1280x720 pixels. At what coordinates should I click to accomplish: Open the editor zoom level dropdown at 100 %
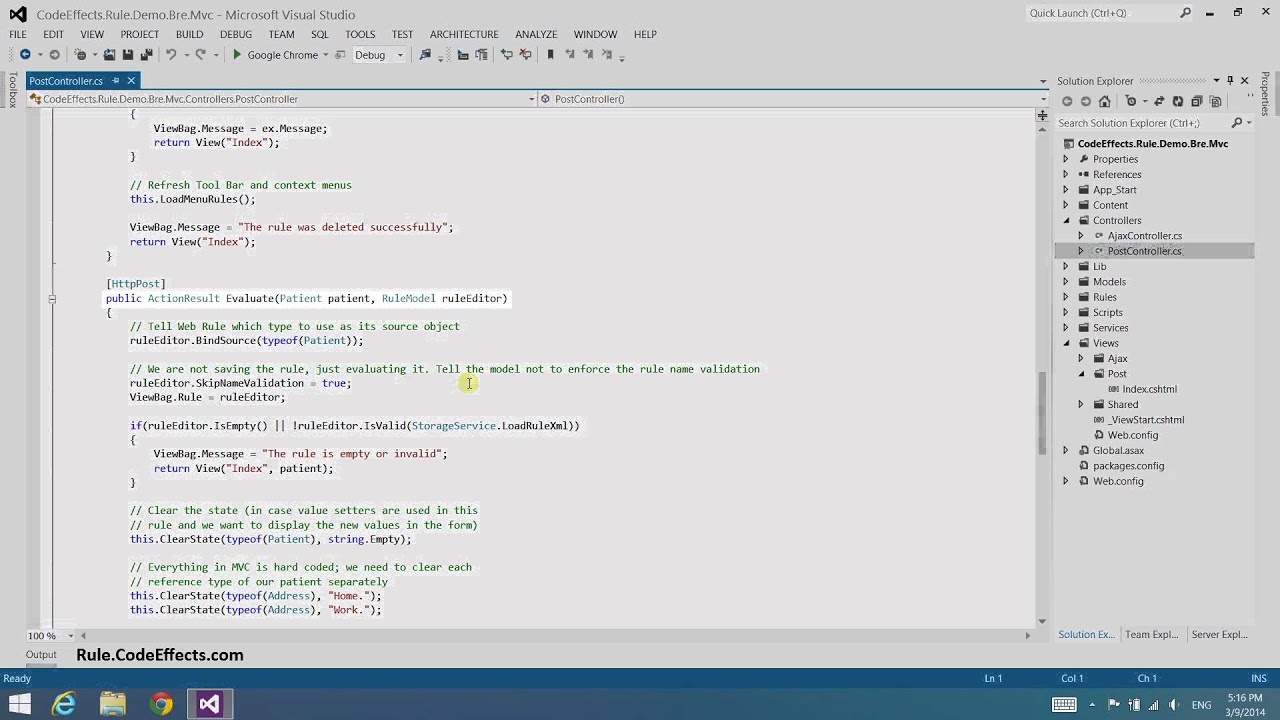click(70, 635)
